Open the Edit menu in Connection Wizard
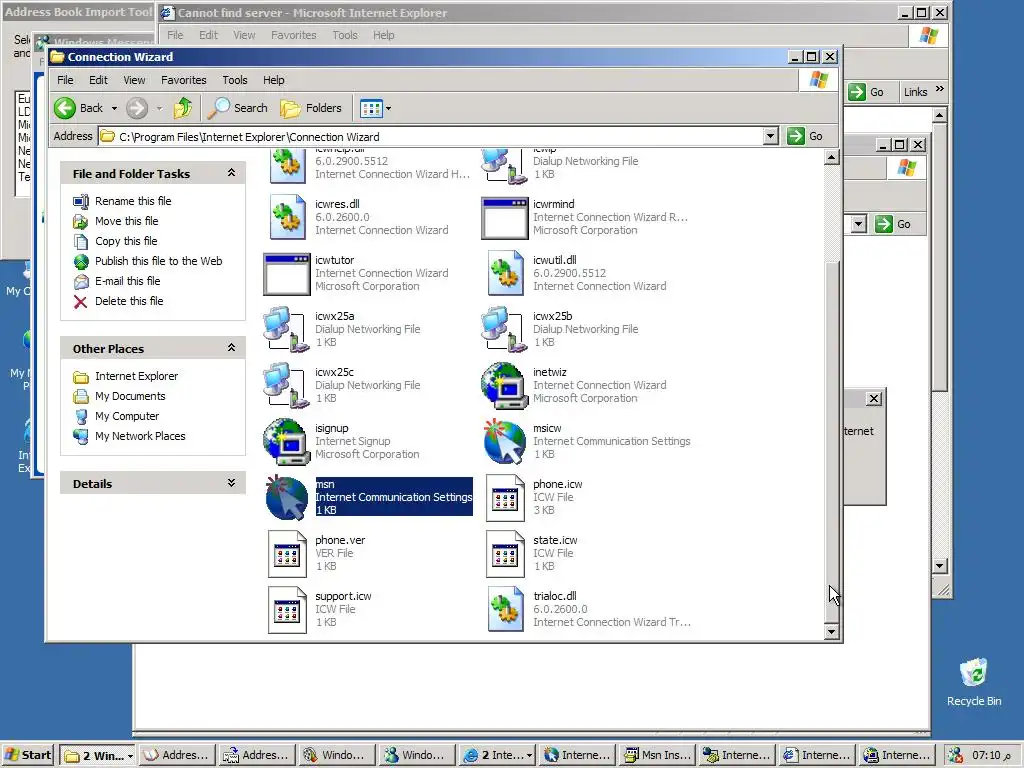Image resolution: width=1024 pixels, height=768 pixels. [98, 80]
